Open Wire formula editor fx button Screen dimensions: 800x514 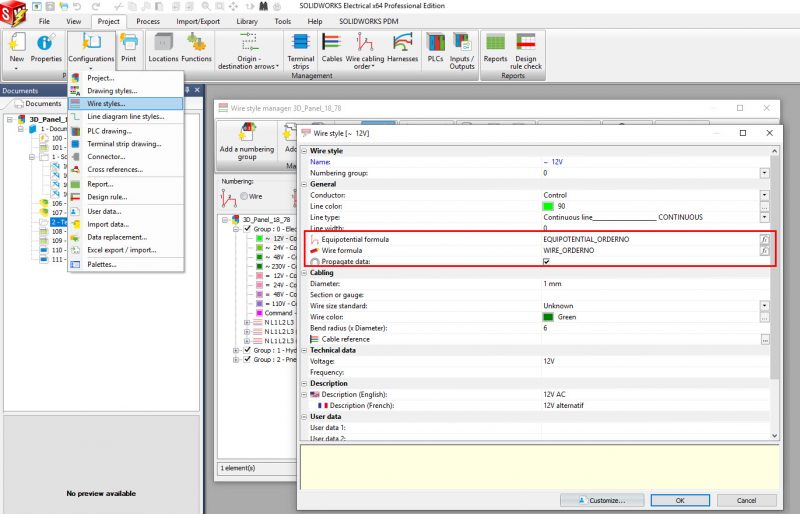coord(764,251)
